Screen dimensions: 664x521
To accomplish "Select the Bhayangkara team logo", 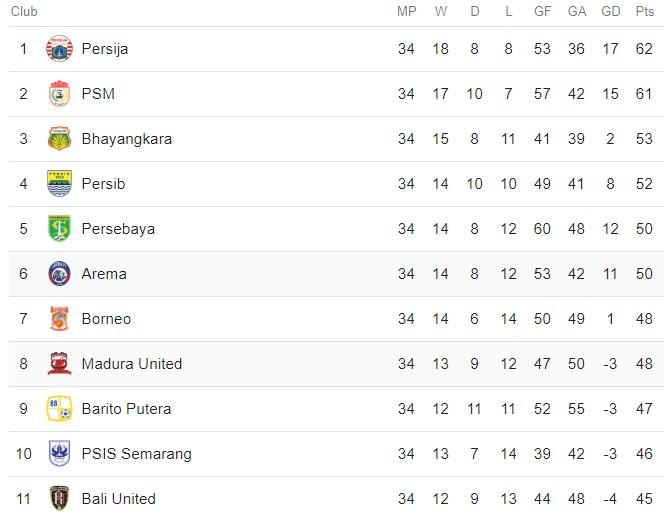I will 60,139.
